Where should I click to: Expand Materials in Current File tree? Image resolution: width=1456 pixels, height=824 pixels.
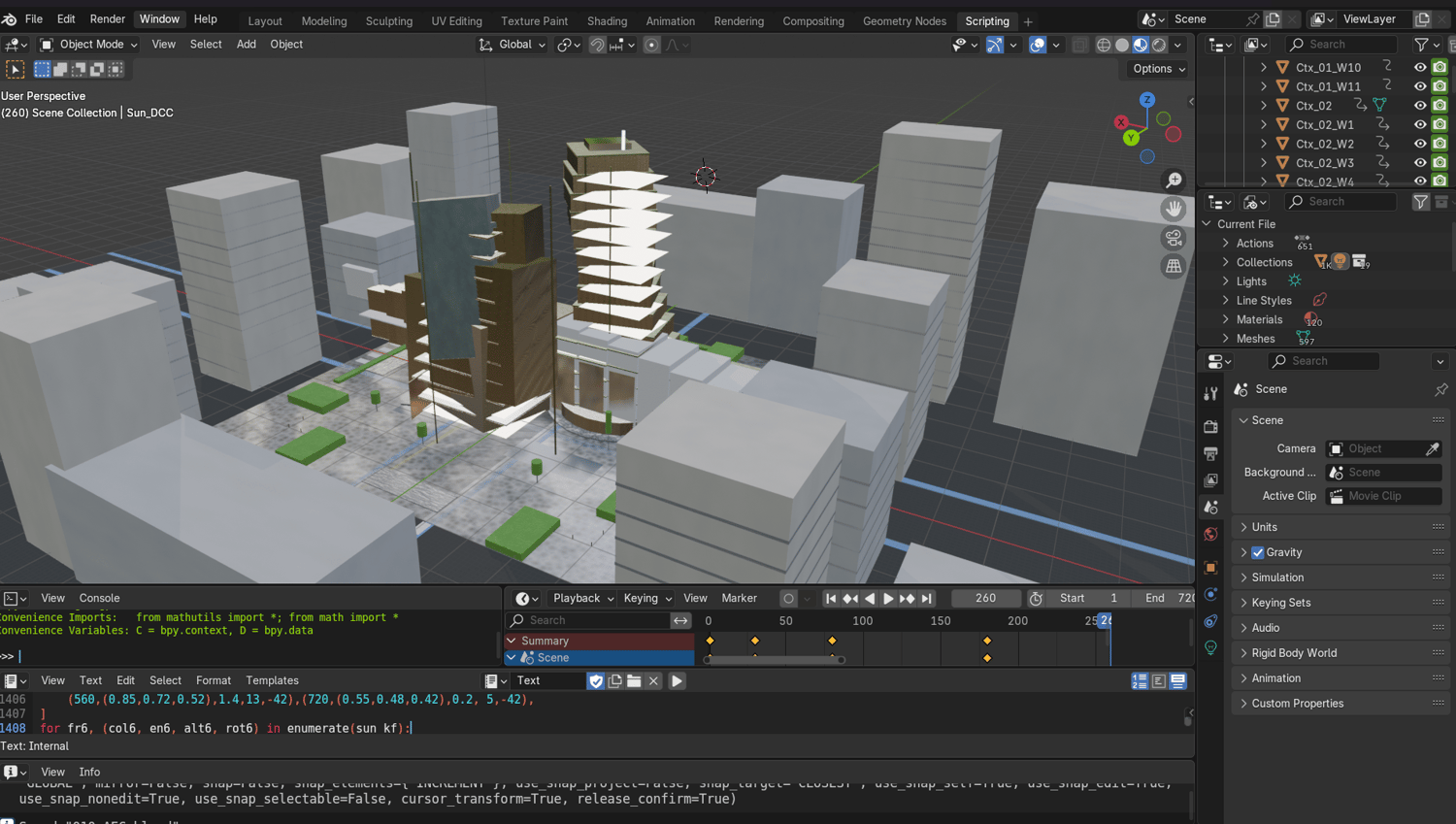click(1226, 319)
